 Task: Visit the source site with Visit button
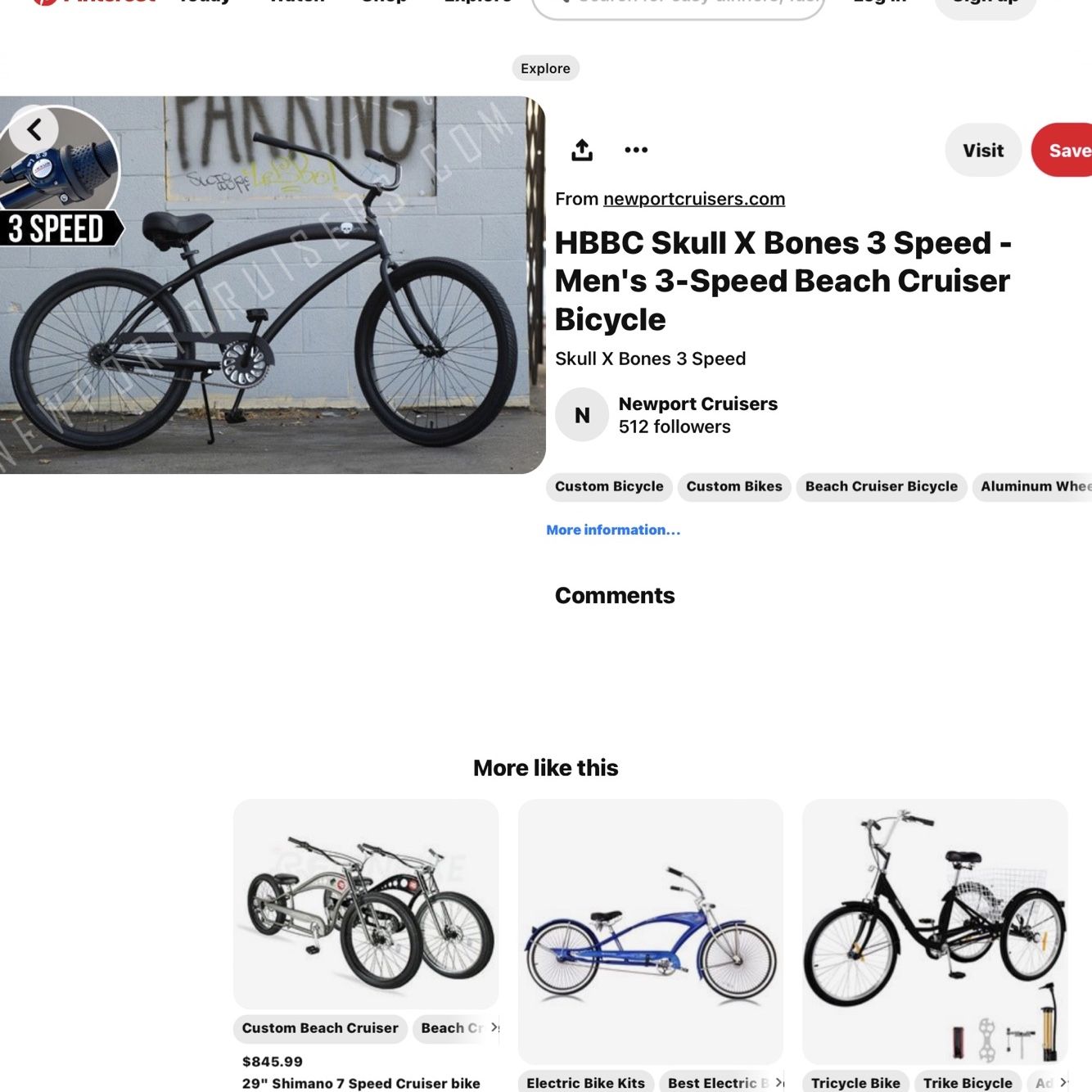pyautogui.click(x=983, y=151)
